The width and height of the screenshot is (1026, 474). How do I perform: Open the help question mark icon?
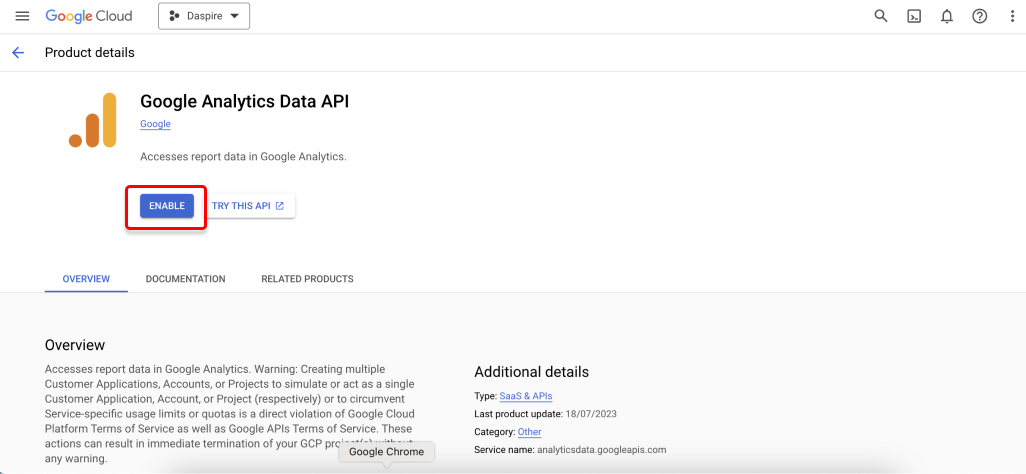(980, 16)
